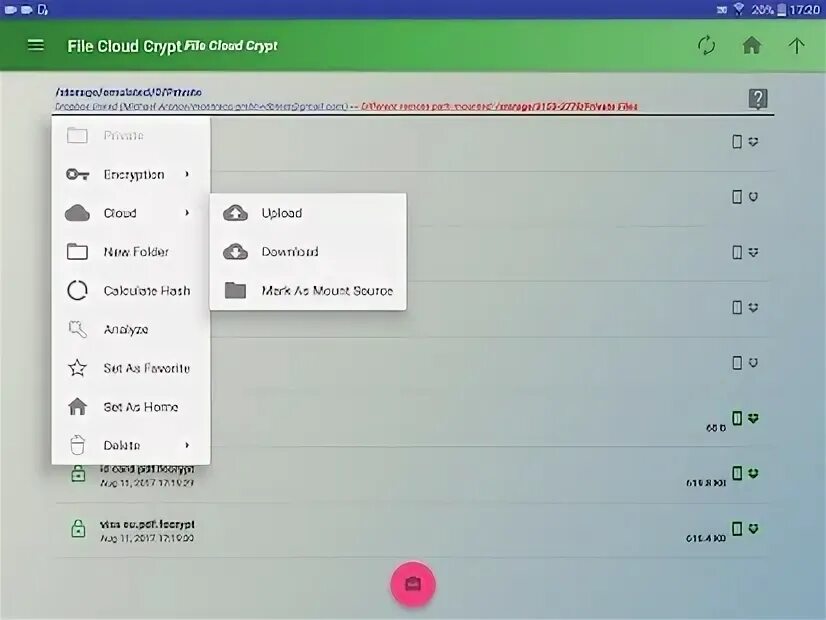Click device icon in visa eu row
826x620 pixels.
(737, 528)
